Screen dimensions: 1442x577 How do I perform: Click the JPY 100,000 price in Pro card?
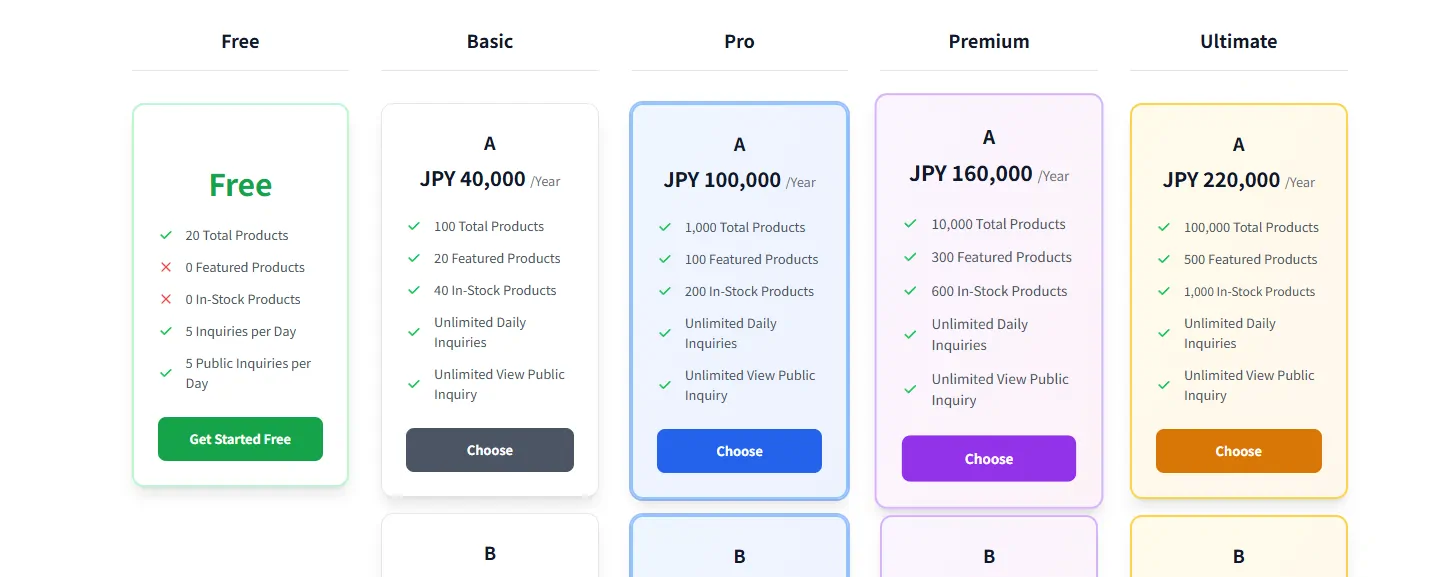click(722, 180)
